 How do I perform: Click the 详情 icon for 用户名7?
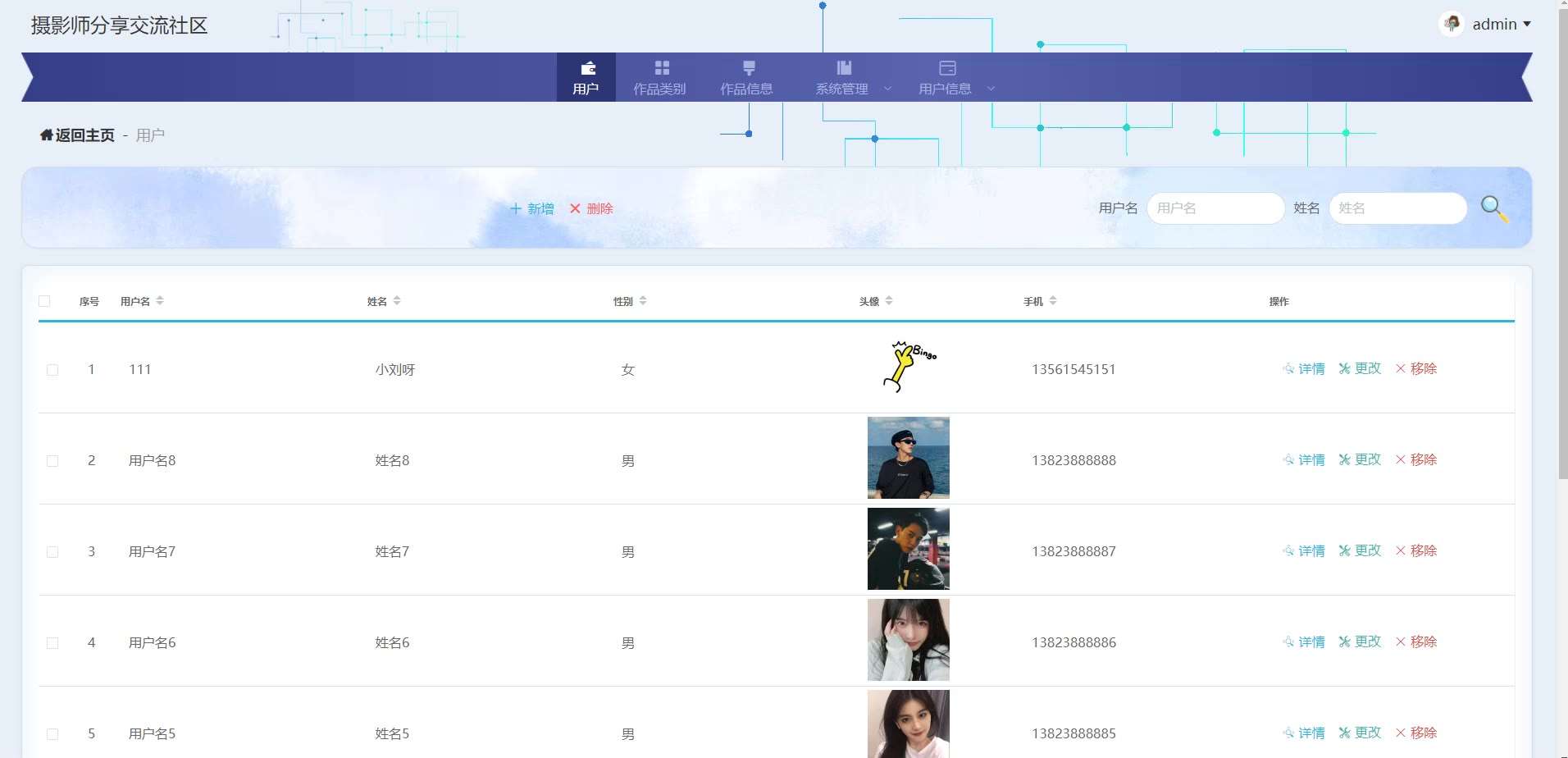click(x=1288, y=550)
